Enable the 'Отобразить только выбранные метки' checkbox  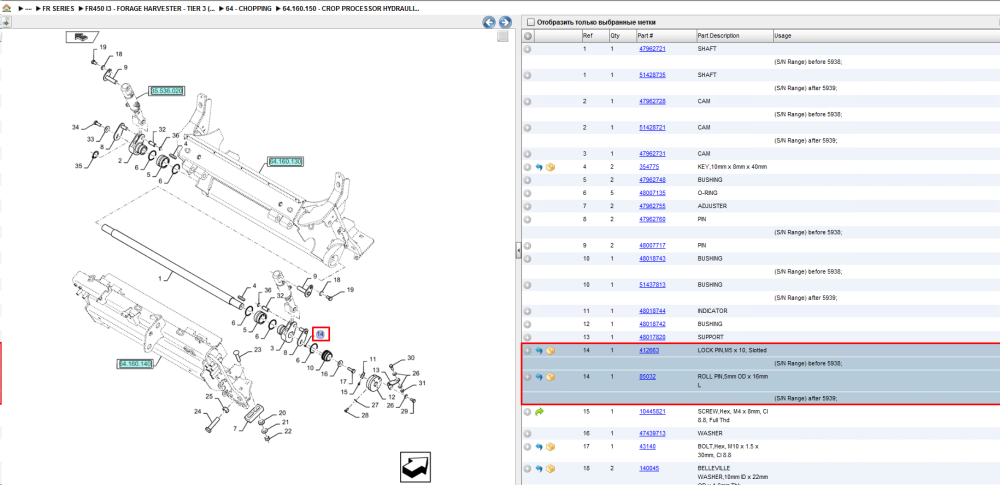coord(531,22)
